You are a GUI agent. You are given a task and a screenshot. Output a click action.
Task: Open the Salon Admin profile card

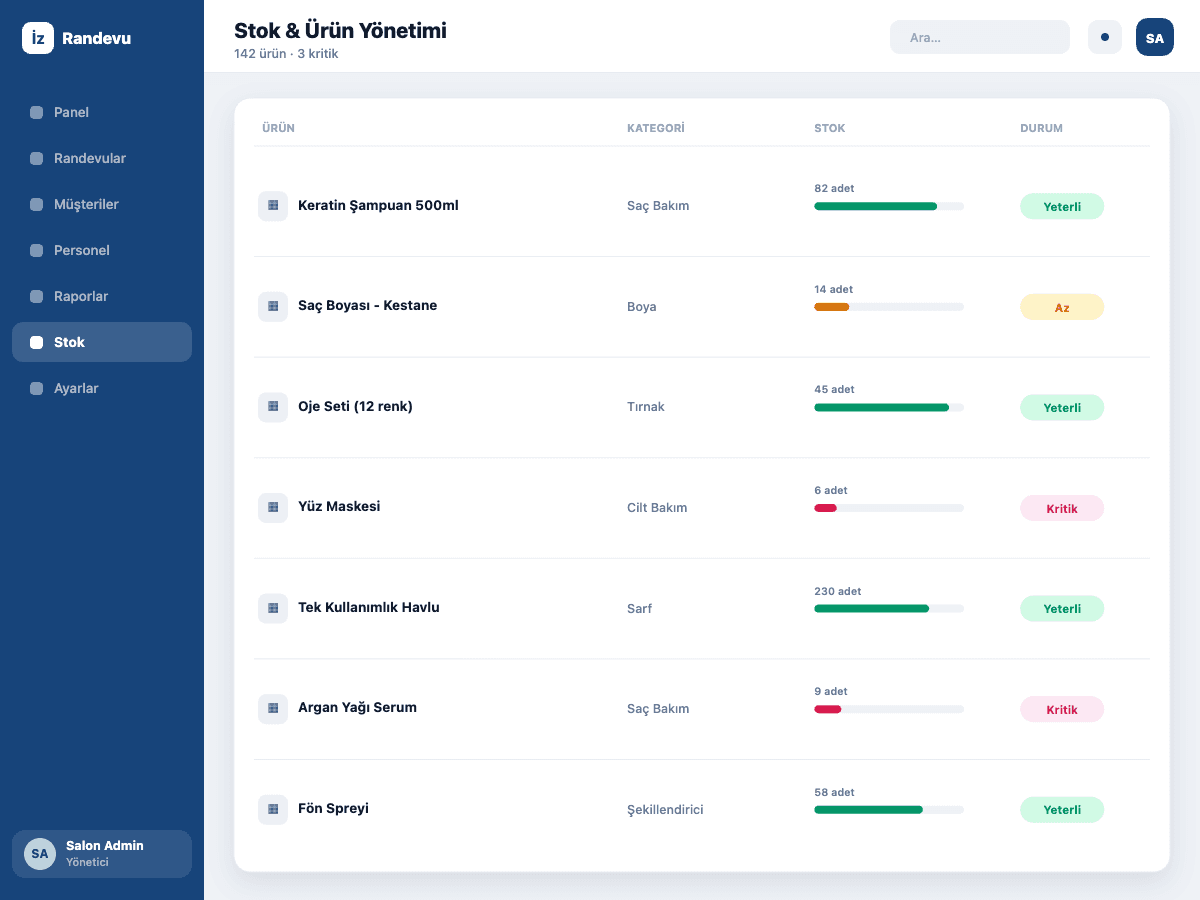pyautogui.click(x=102, y=854)
